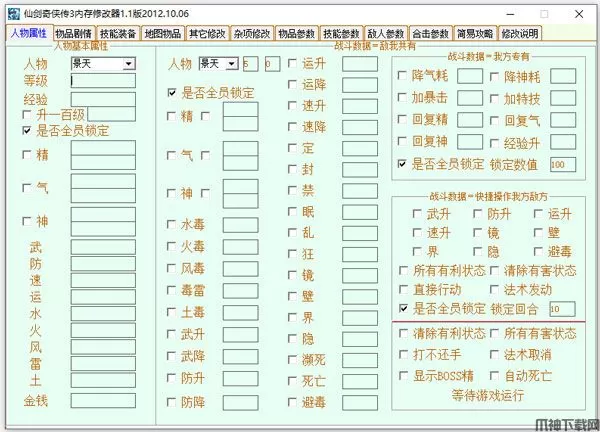
Task: Select the 地图物品 tab
Action: pos(163,34)
